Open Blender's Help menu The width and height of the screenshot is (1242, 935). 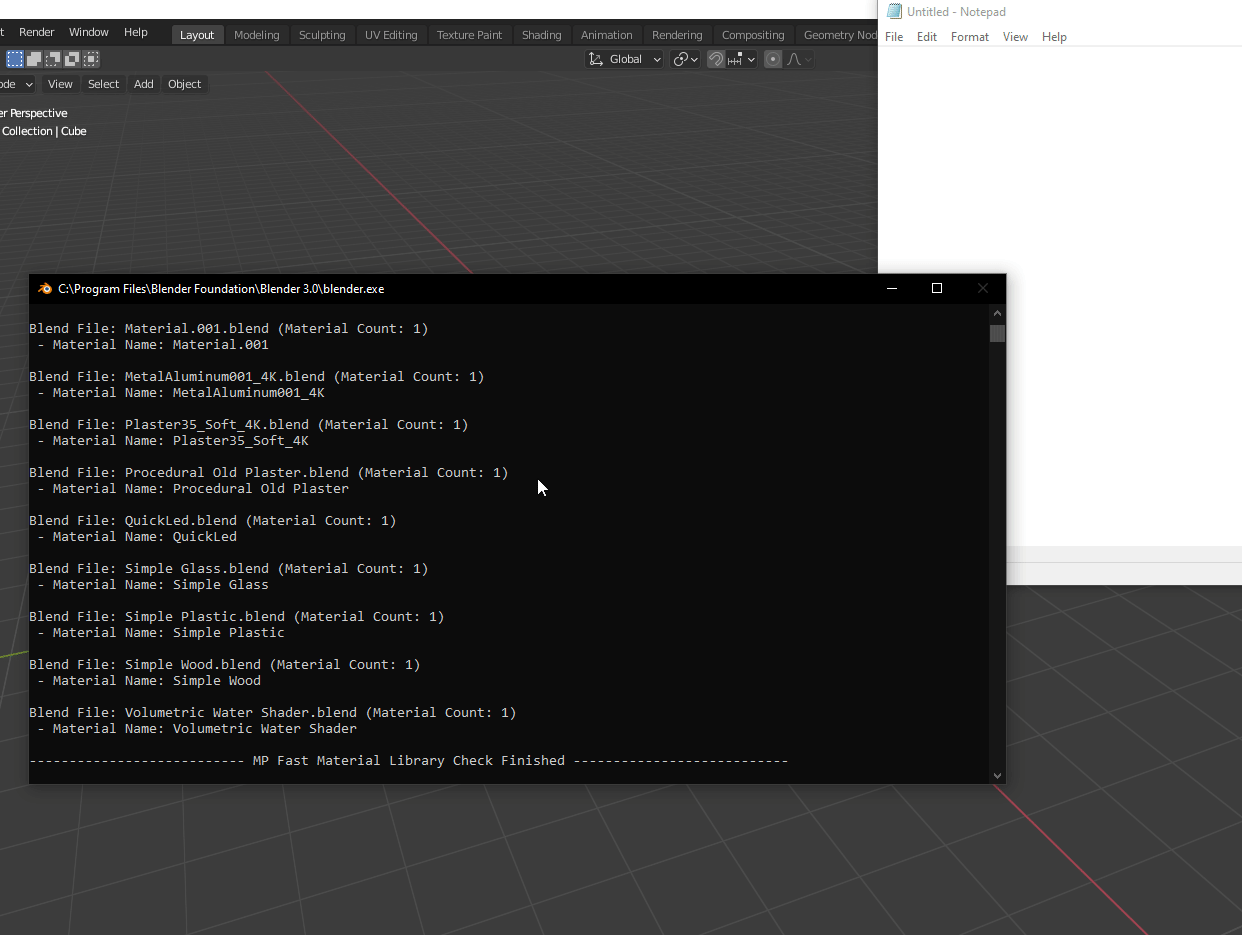(136, 32)
